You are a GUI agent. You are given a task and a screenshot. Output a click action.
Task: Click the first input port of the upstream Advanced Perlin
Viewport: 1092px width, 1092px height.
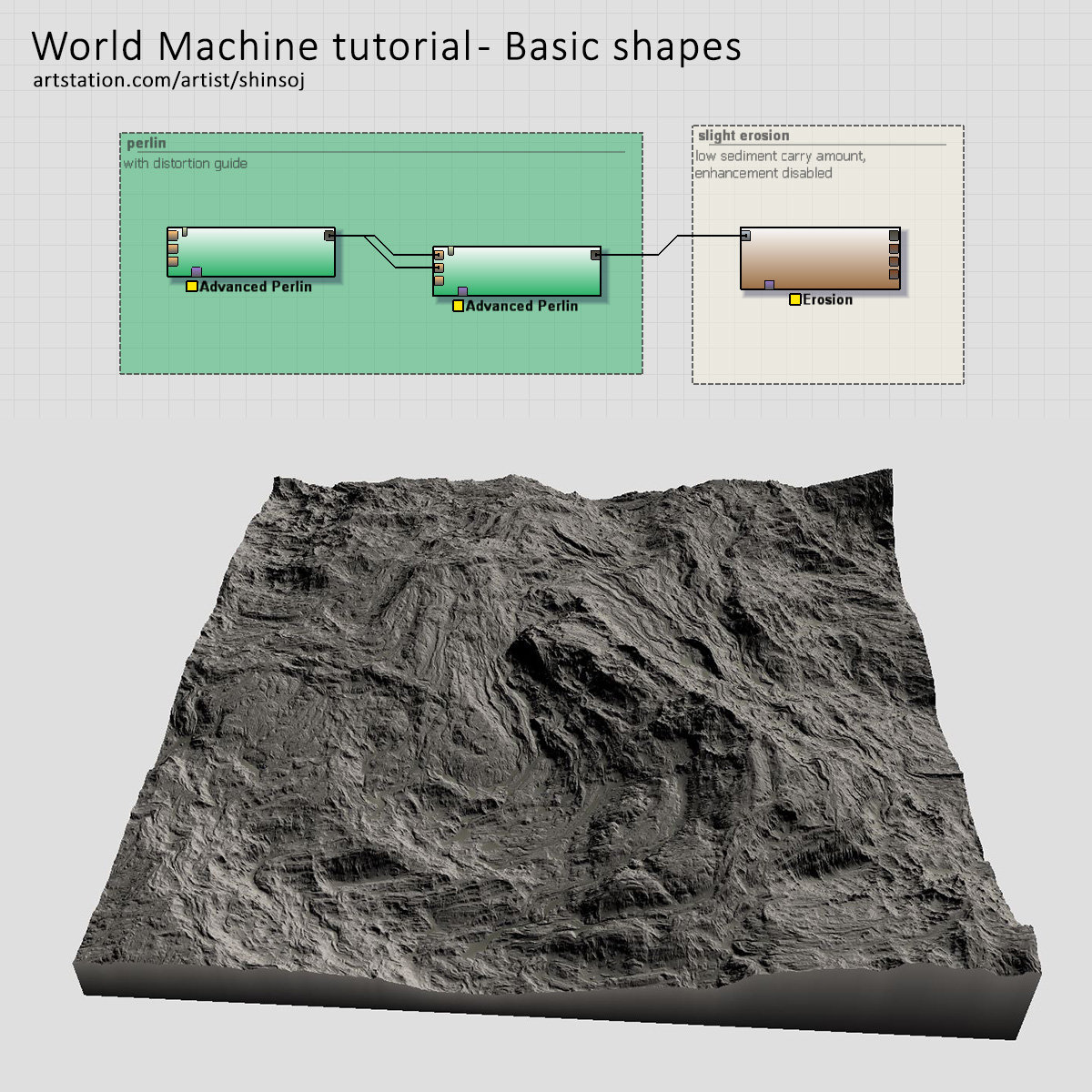click(x=173, y=236)
